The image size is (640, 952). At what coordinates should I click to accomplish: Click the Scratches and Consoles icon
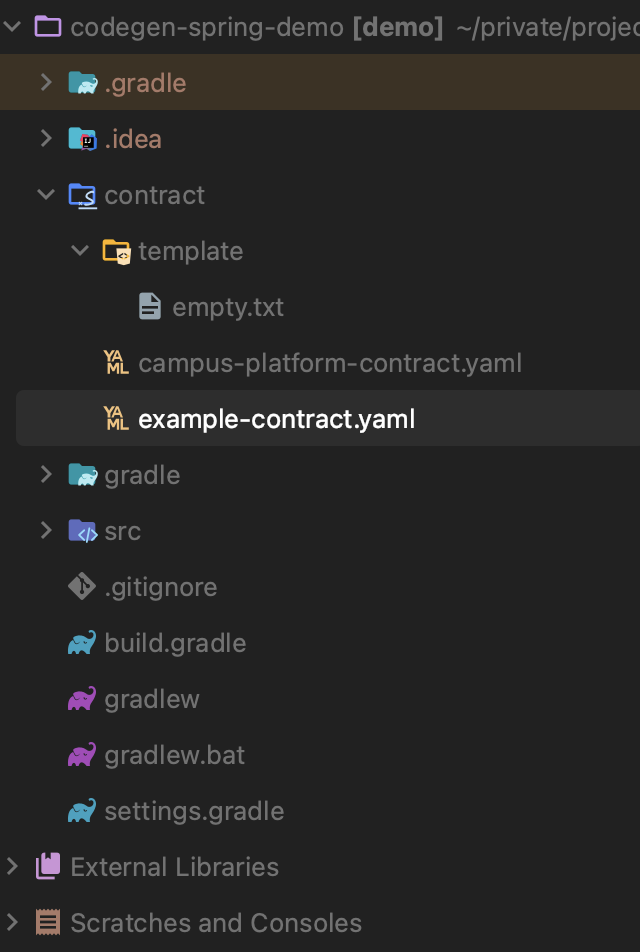tap(48, 923)
